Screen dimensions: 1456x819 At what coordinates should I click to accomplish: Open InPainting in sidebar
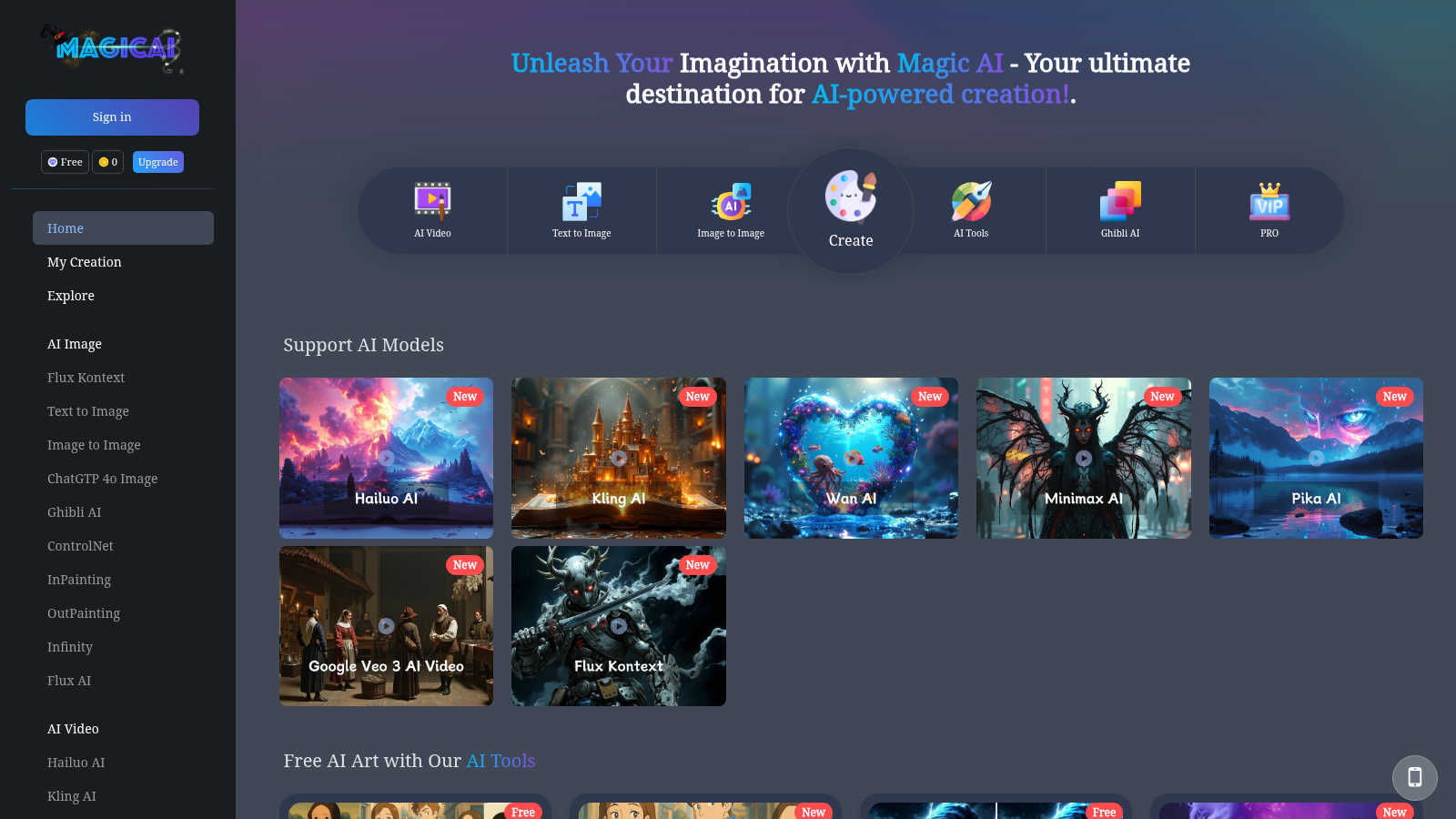pos(79,580)
